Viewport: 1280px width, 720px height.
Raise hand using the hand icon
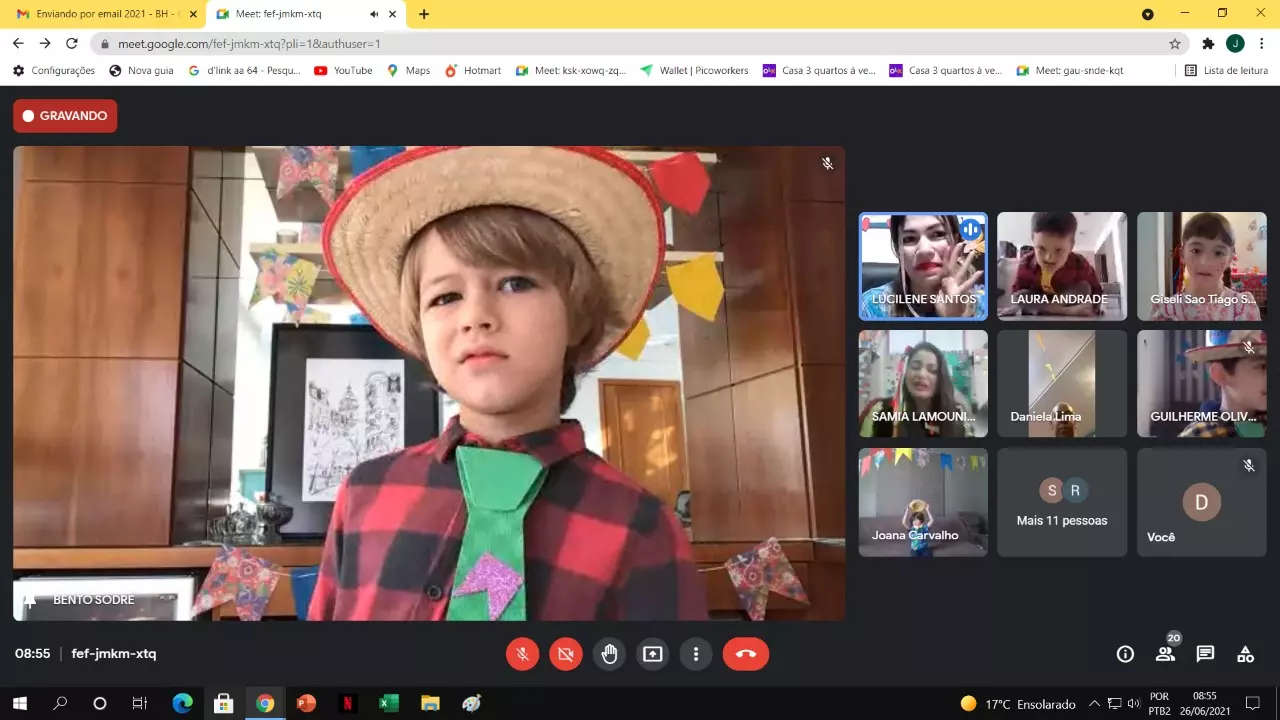tap(609, 654)
